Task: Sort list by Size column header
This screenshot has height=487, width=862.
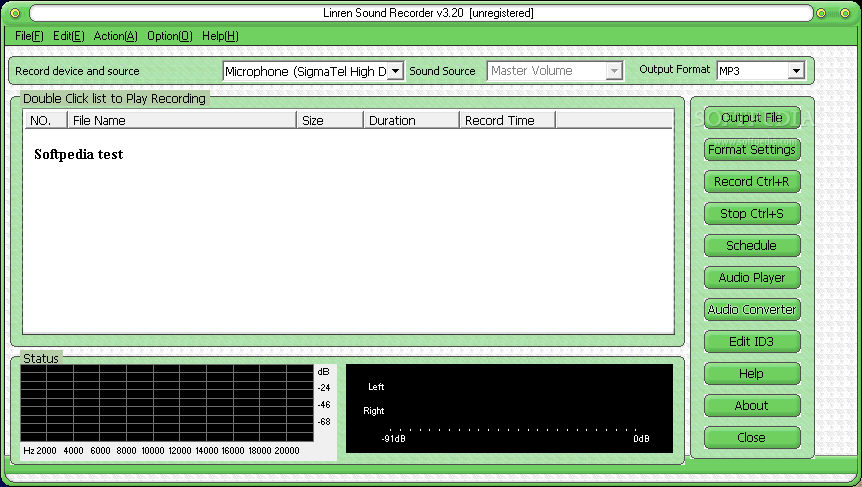Action: (330, 120)
